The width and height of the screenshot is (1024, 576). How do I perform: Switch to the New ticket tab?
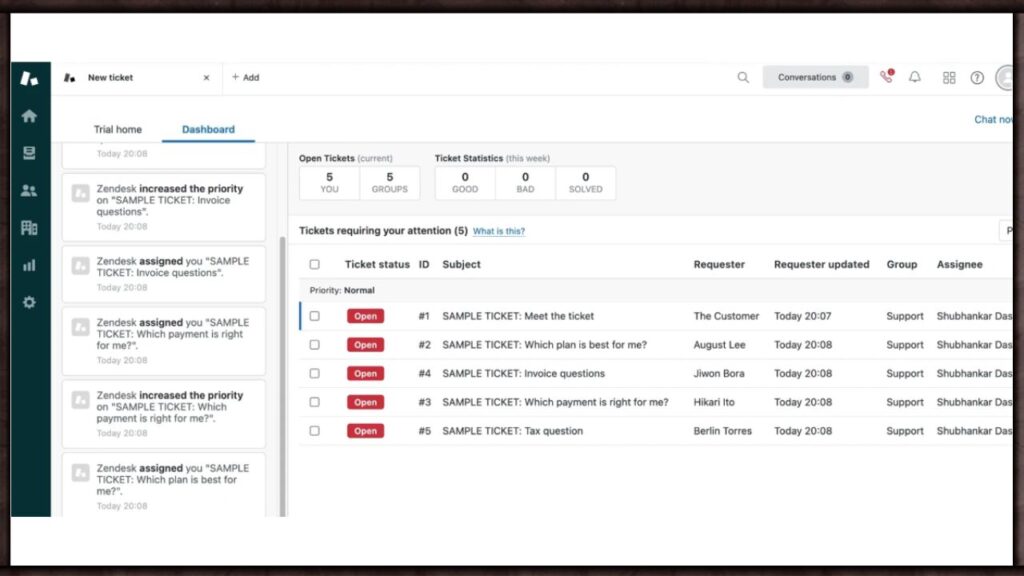point(136,78)
